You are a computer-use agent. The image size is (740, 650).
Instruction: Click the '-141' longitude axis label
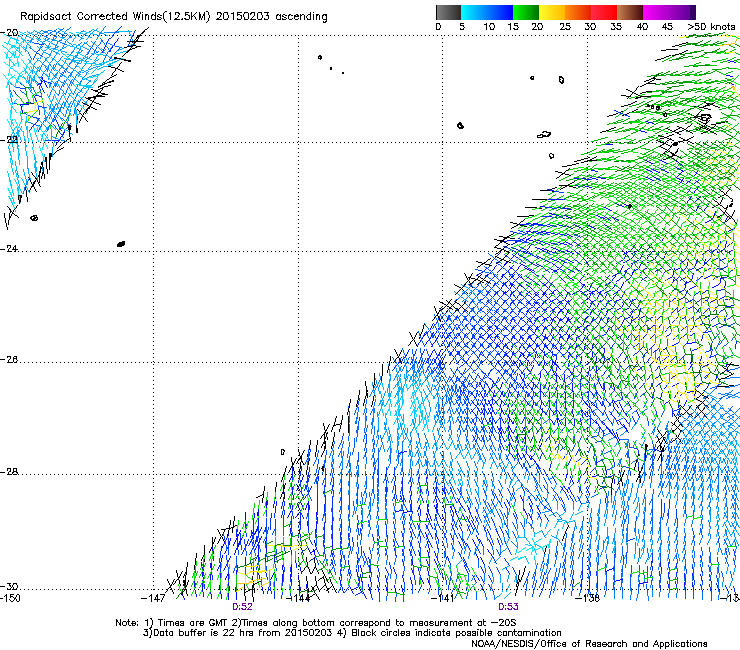click(442, 598)
